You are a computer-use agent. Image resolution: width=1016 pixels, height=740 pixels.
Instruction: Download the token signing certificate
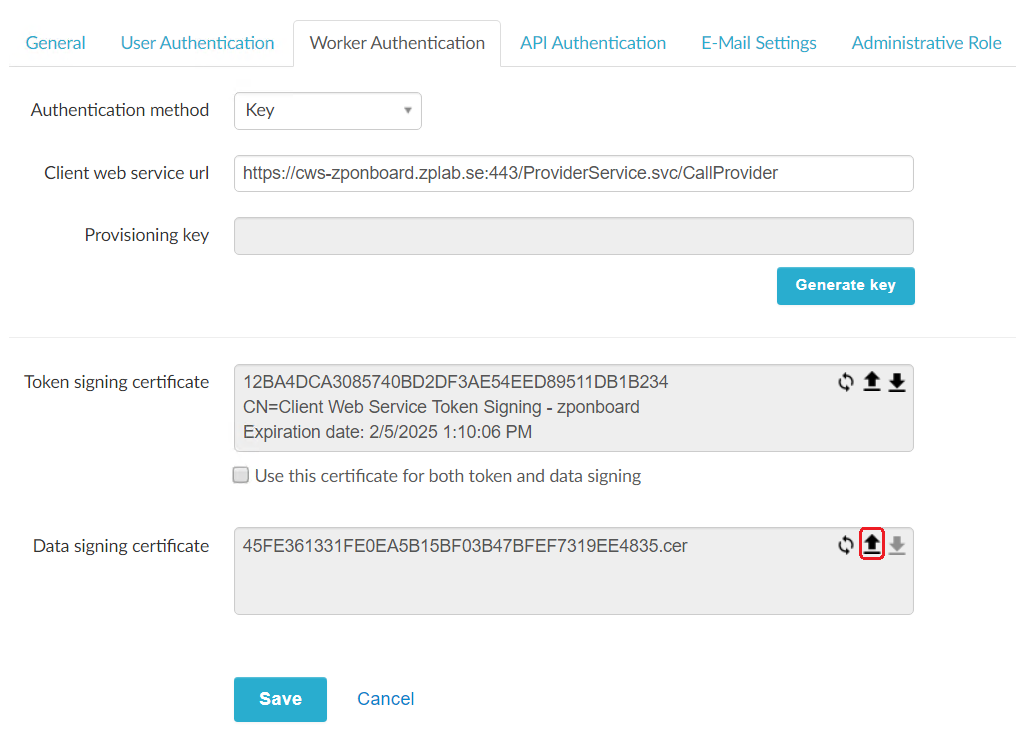coord(897,381)
